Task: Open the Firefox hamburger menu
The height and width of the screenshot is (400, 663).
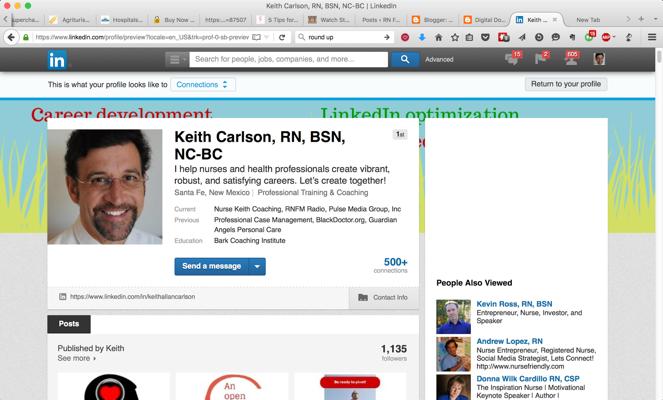Action: (653, 37)
